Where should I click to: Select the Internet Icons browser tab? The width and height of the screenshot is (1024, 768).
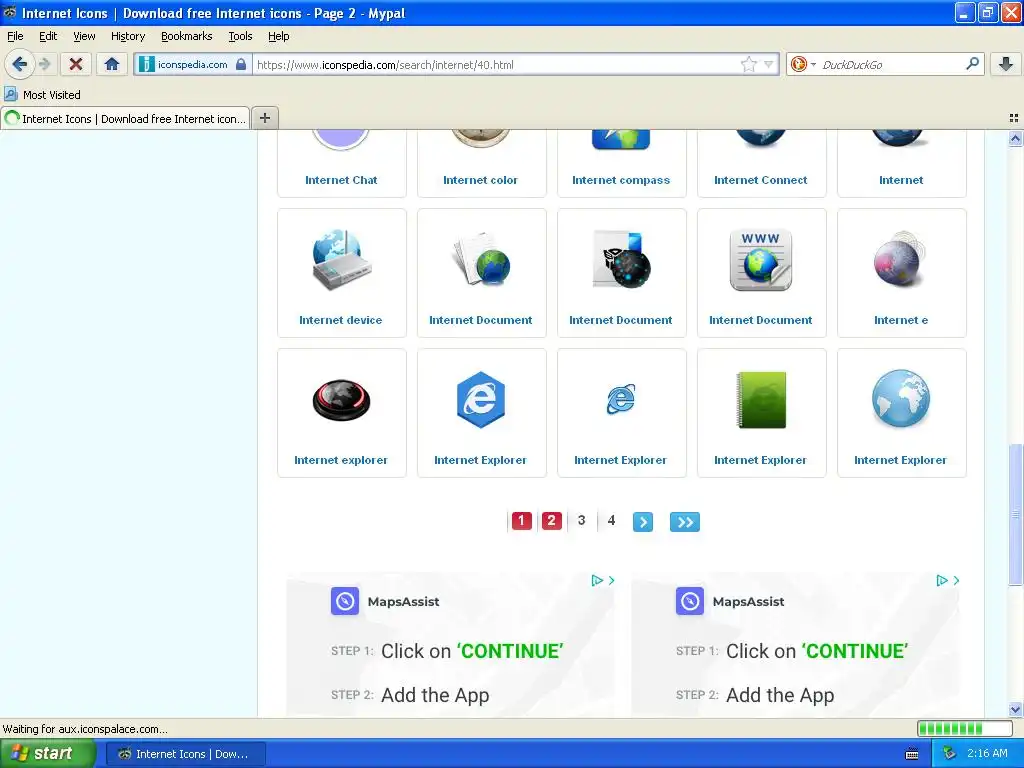point(125,119)
